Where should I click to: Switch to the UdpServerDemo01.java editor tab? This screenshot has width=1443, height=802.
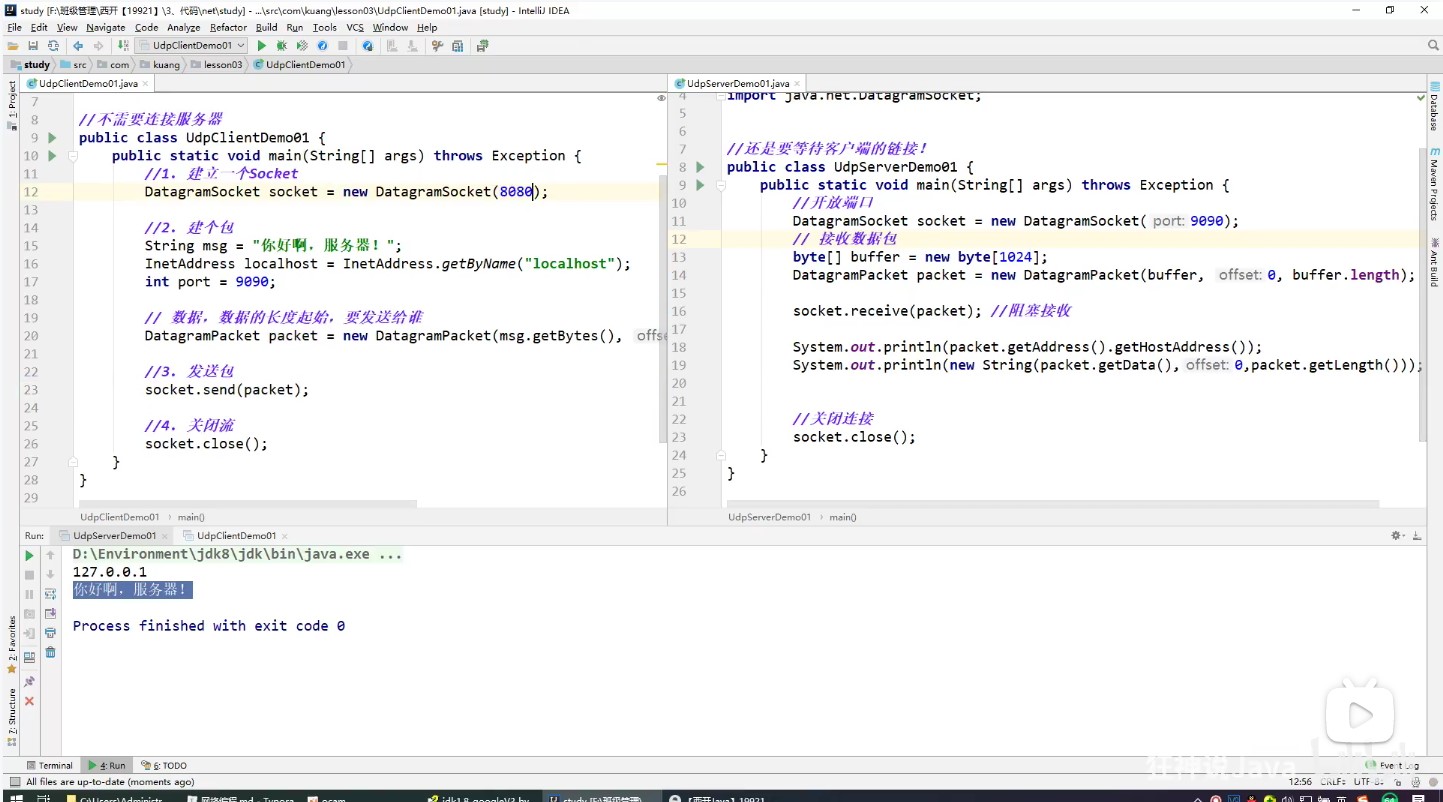738,84
